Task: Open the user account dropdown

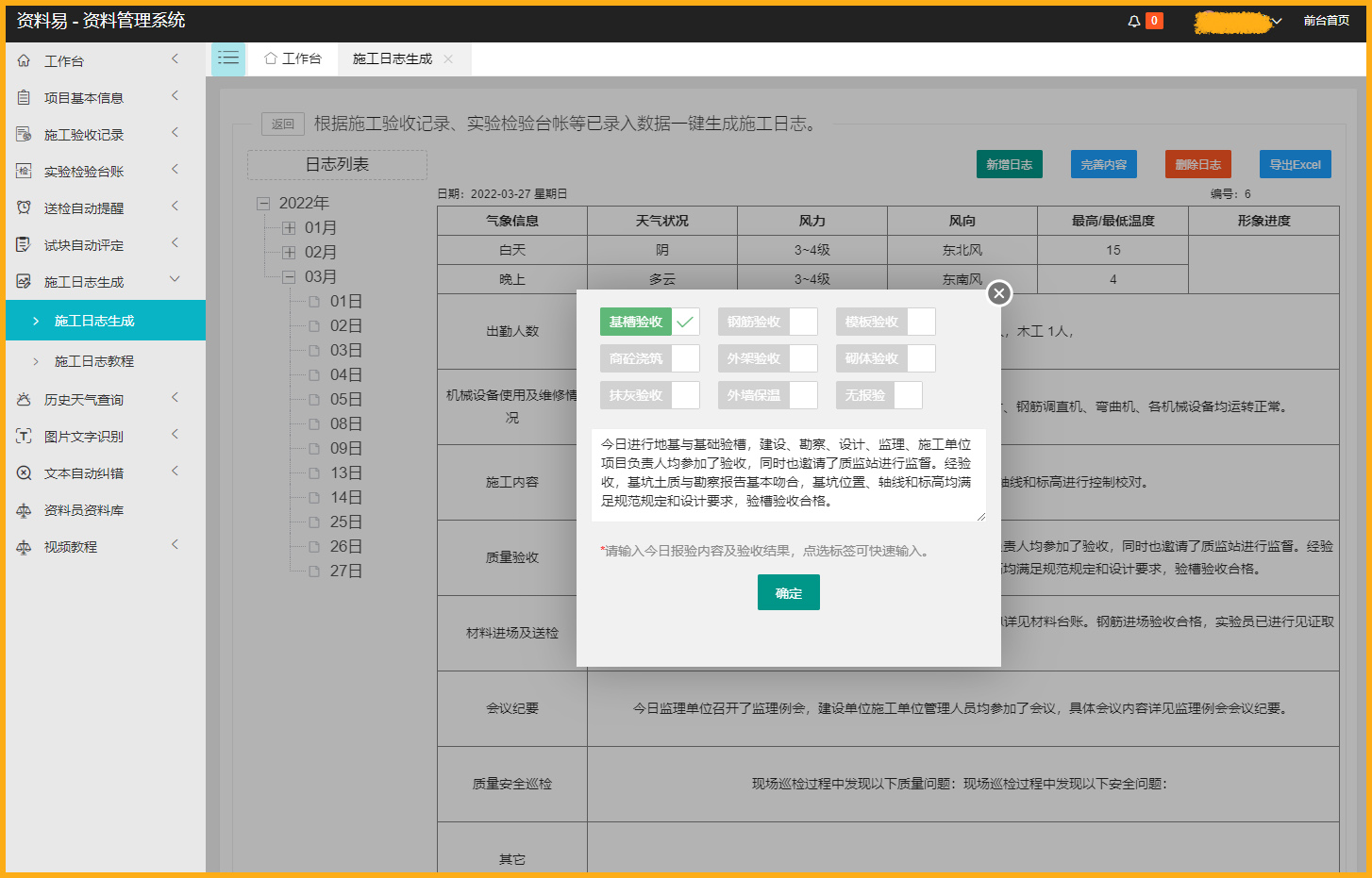Action: pos(1279,20)
